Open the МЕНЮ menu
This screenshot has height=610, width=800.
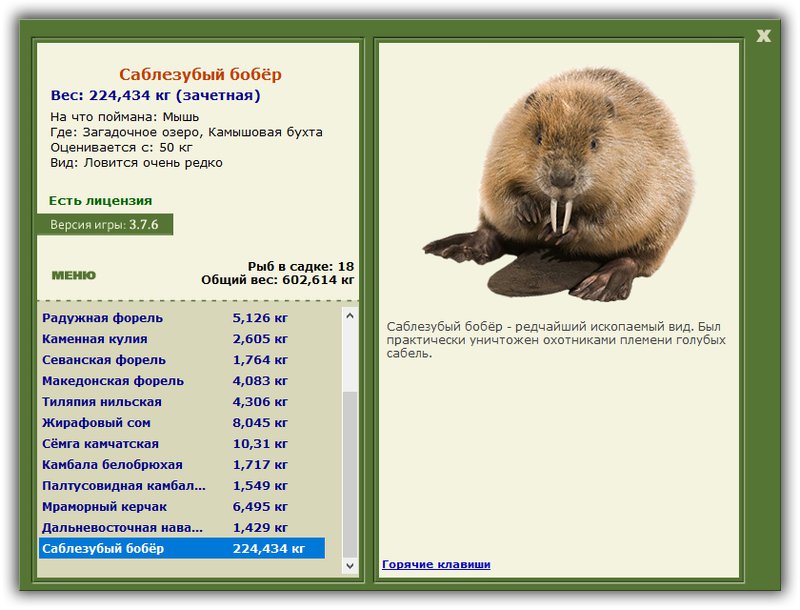73,275
